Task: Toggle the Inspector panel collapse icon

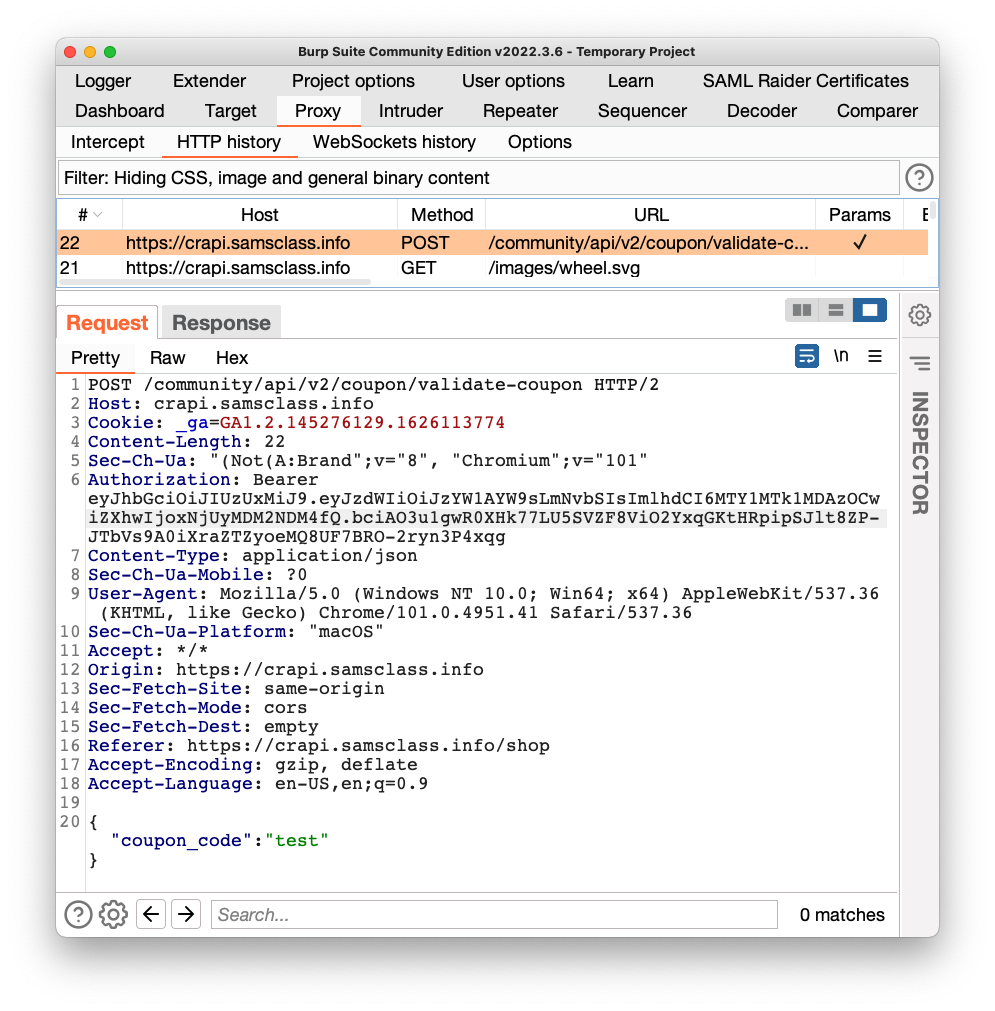Action: tap(920, 363)
